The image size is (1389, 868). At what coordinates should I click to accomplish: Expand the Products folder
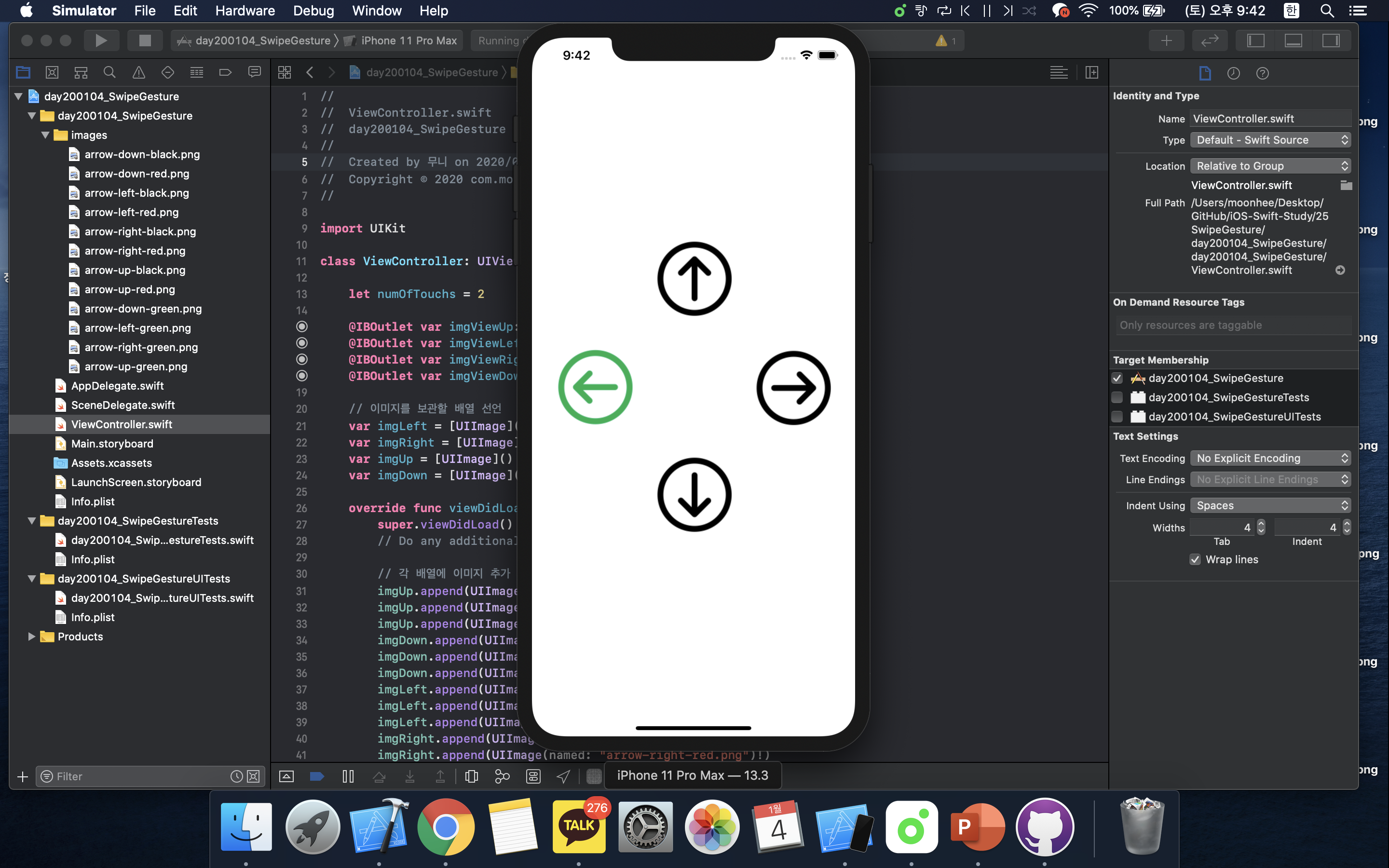tap(31, 637)
